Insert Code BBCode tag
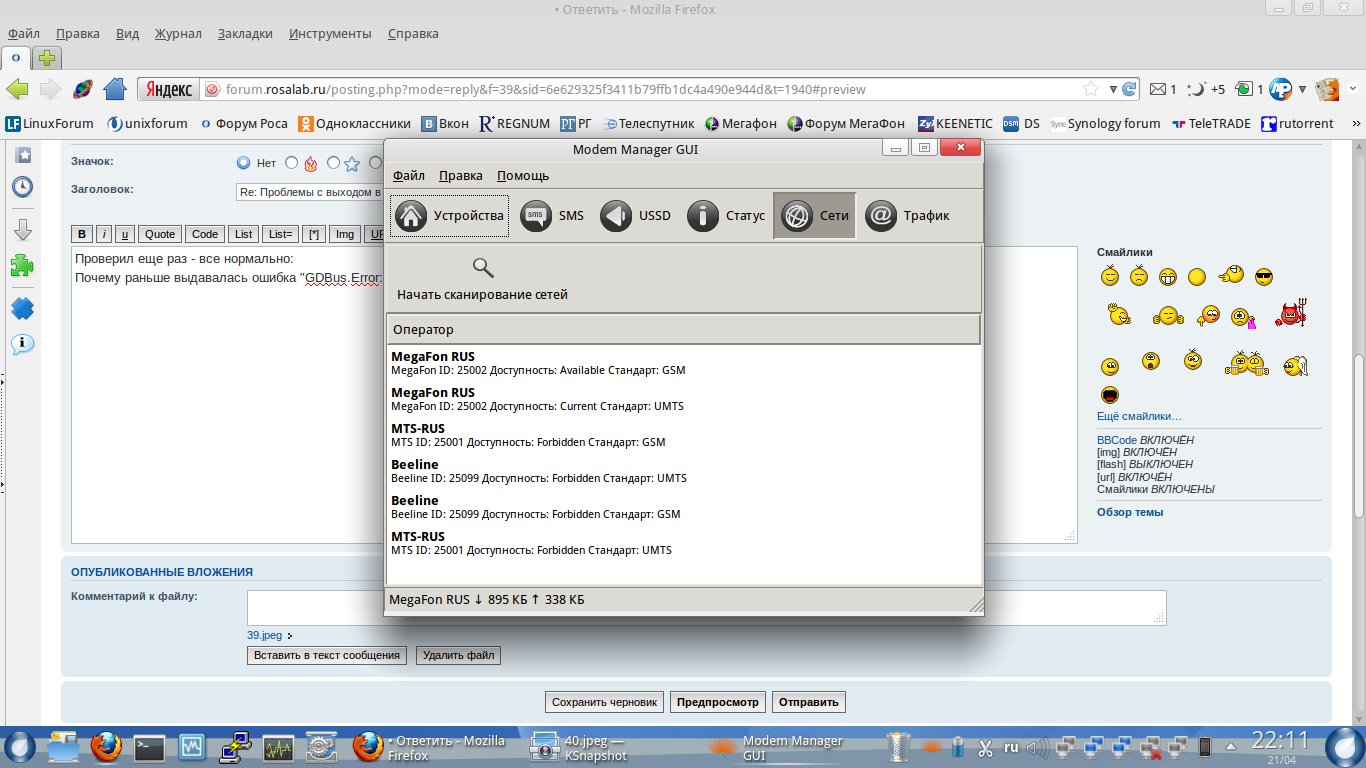 (x=205, y=234)
